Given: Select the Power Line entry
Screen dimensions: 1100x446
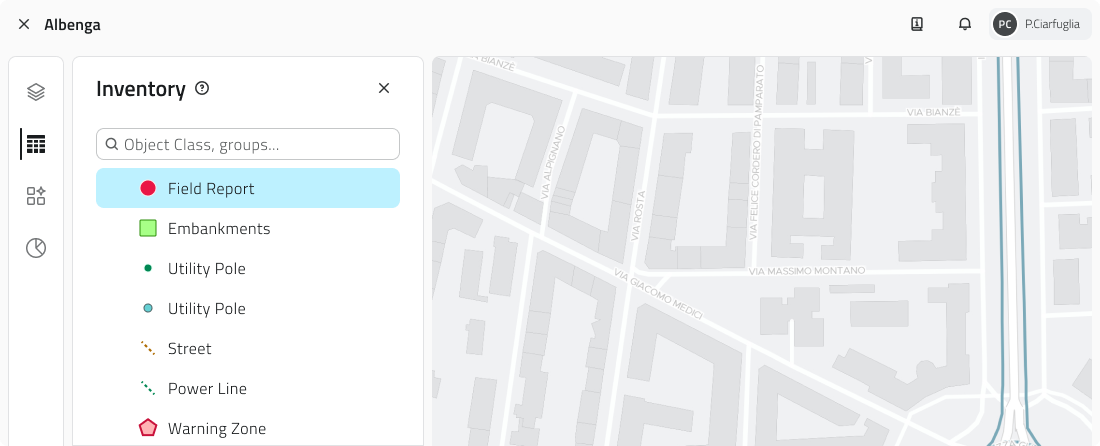Looking at the screenshot, I should tap(206, 388).
